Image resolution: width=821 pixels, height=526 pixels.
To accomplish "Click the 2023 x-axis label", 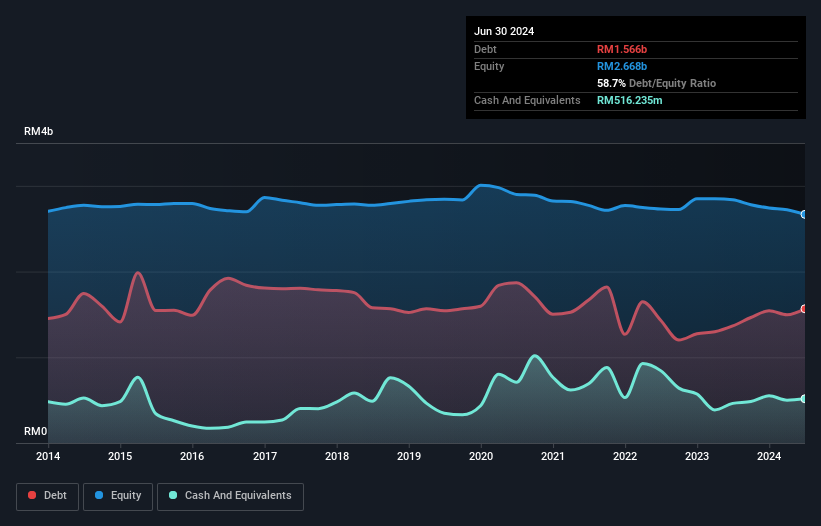I will [x=697, y=456].
